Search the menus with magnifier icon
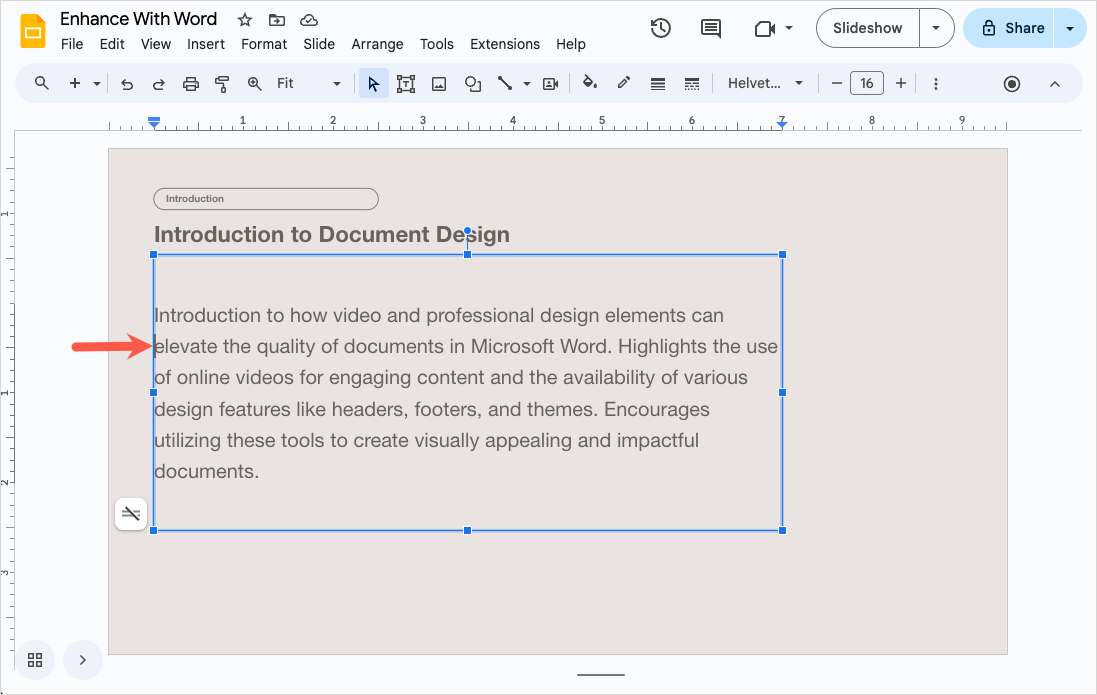Image resolution: width=1097 pixels, height=695 pixels. 42,83
